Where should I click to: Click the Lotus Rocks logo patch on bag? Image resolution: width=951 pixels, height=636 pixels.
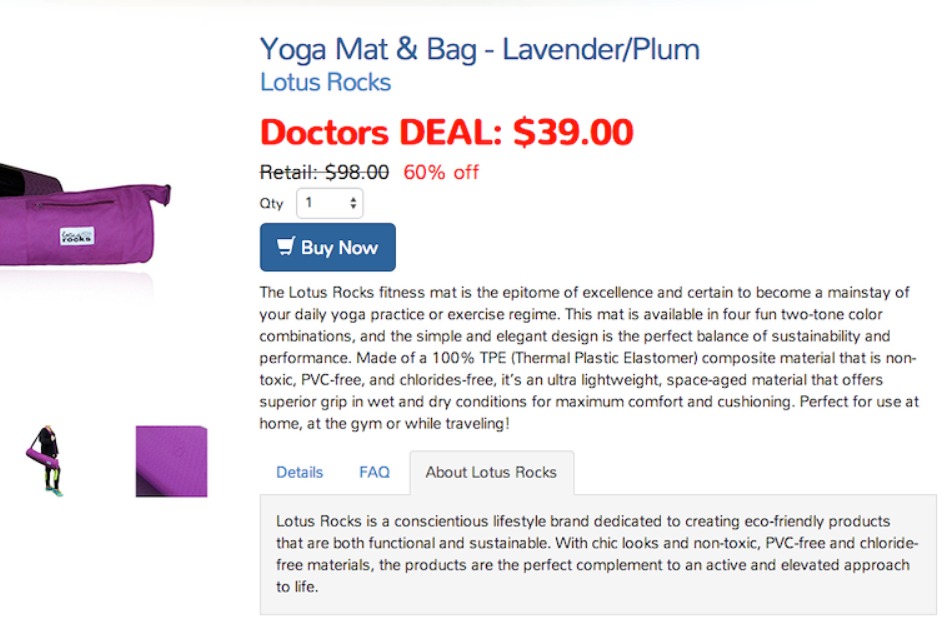[x=77, y=237]
